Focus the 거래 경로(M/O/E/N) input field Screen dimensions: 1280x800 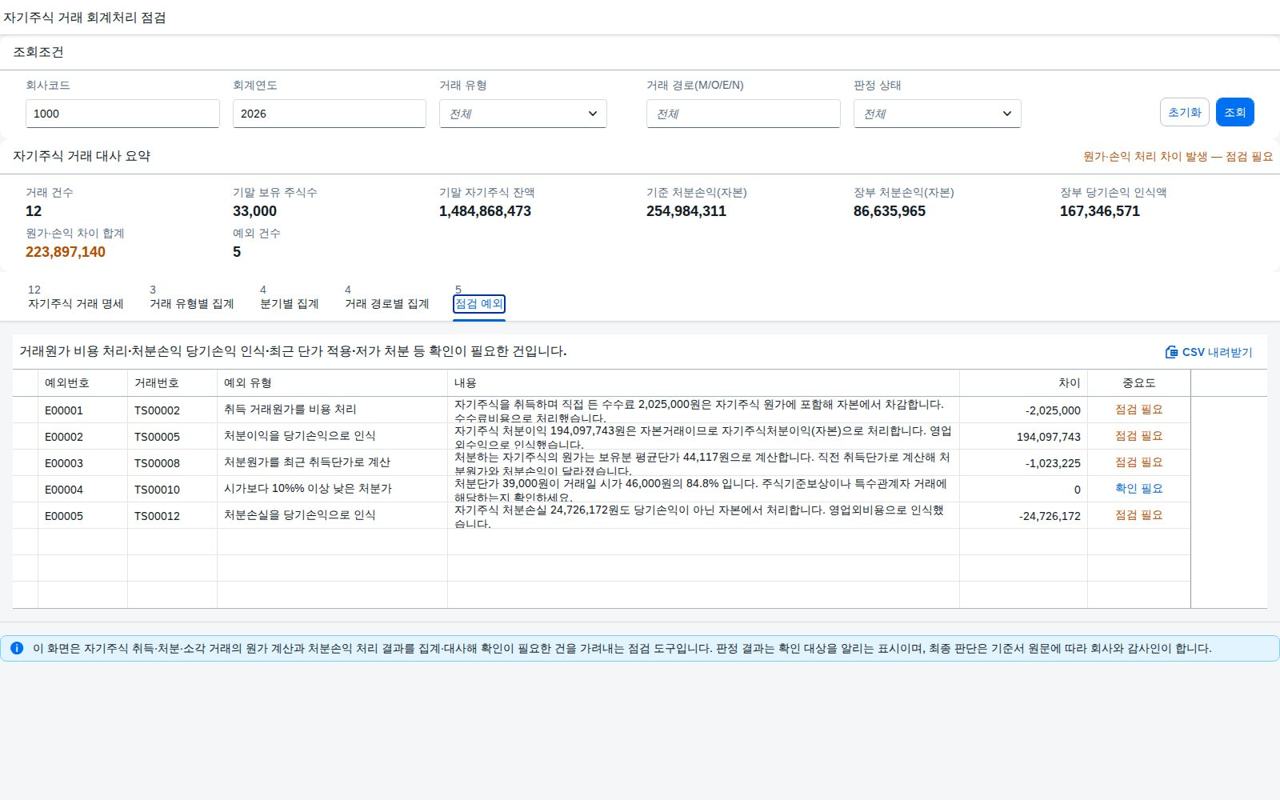pyautogui.click(x=743, y=113)
